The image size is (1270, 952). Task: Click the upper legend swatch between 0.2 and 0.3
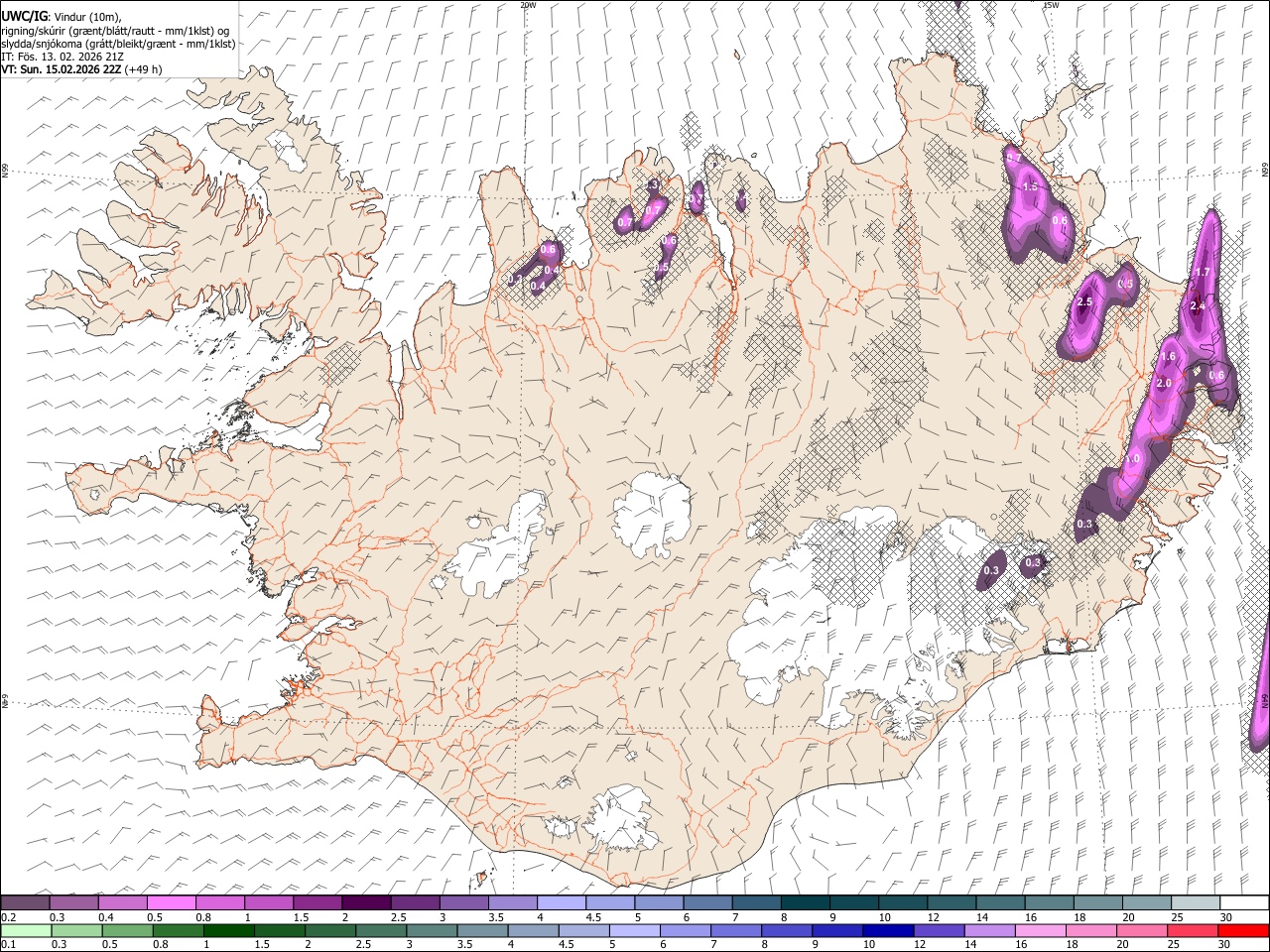click(25, 902)
